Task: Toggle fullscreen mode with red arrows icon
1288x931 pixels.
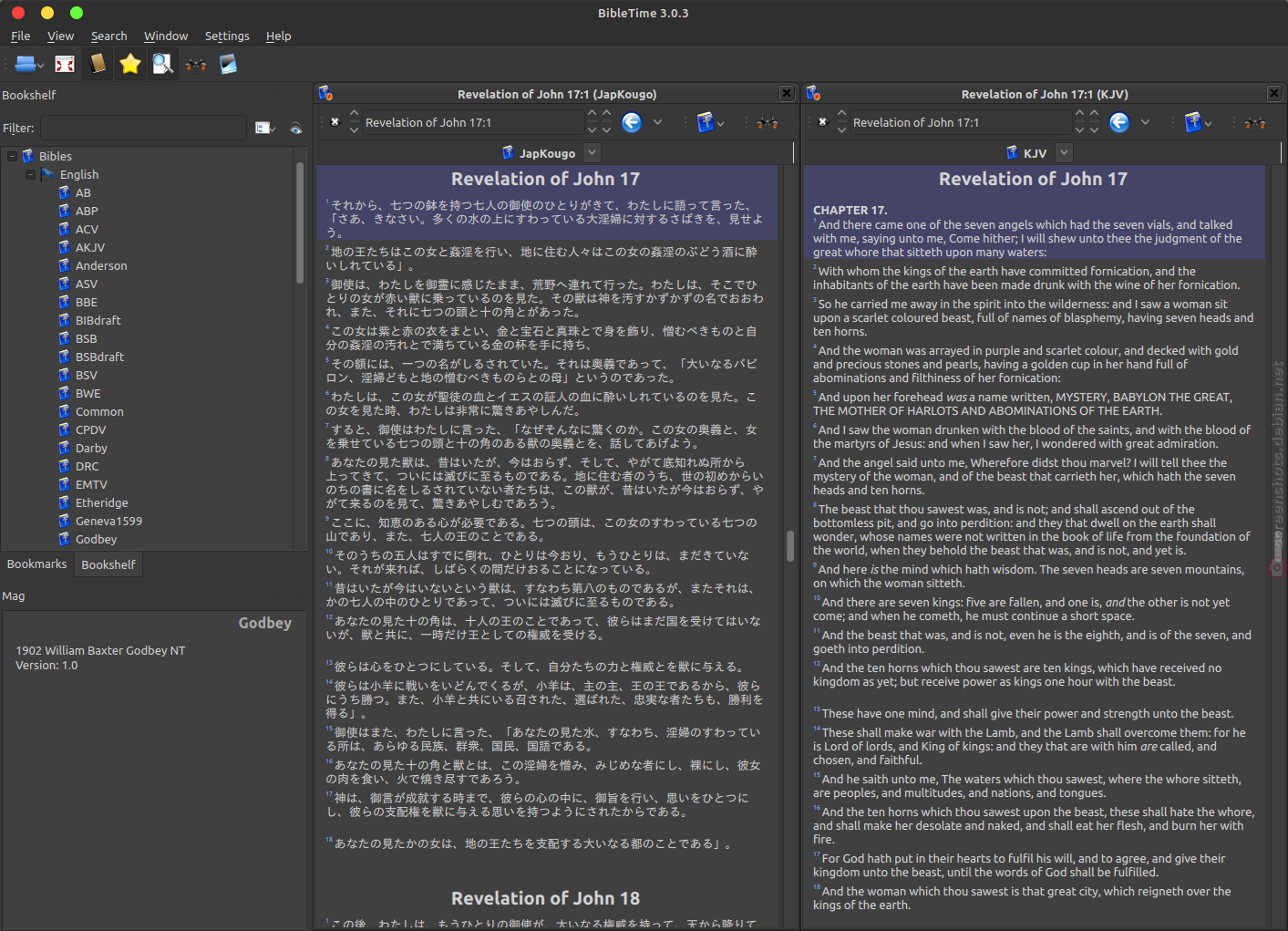Action: [65, 64]
